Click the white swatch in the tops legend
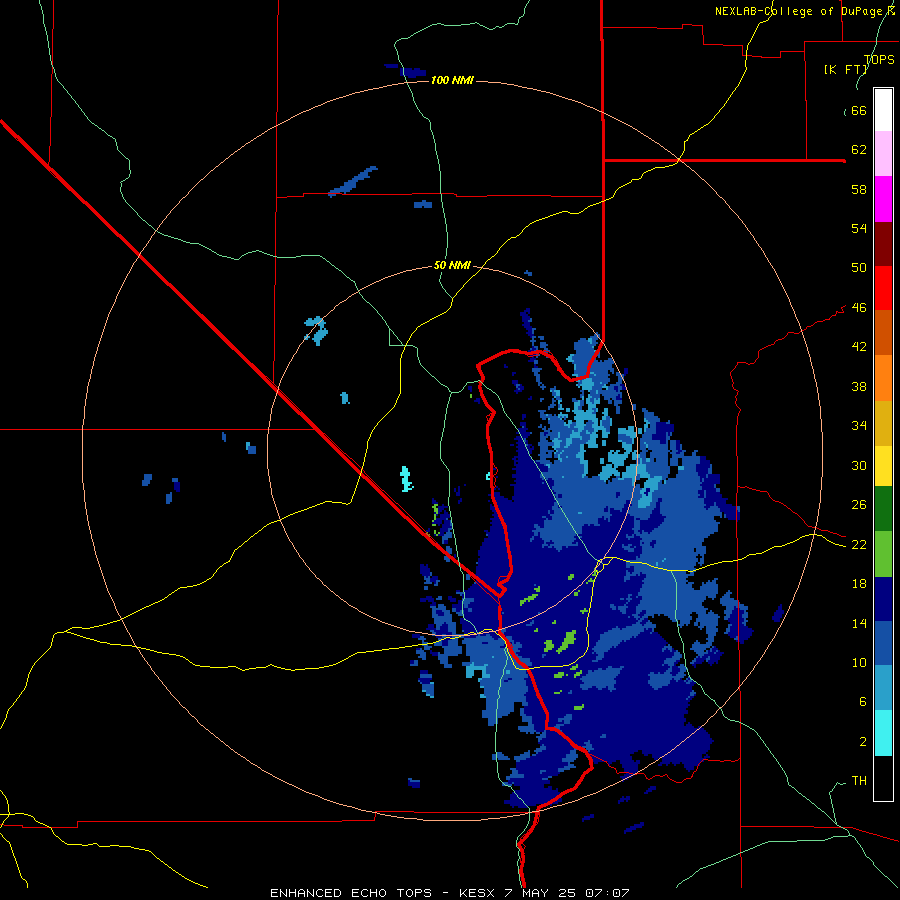Screen dimensions: 900x900 883,110
